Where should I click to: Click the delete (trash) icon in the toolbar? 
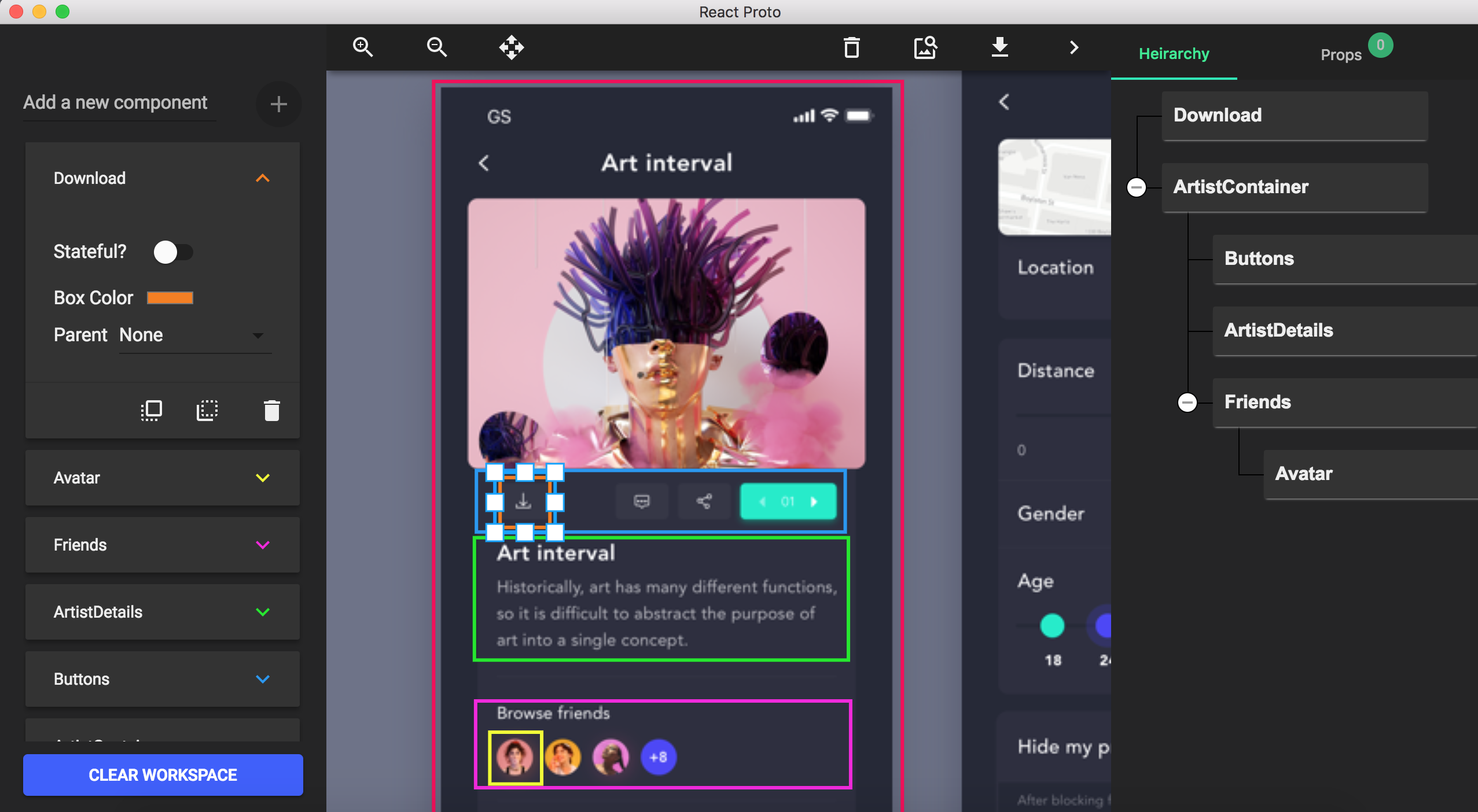tap(851, 47)
